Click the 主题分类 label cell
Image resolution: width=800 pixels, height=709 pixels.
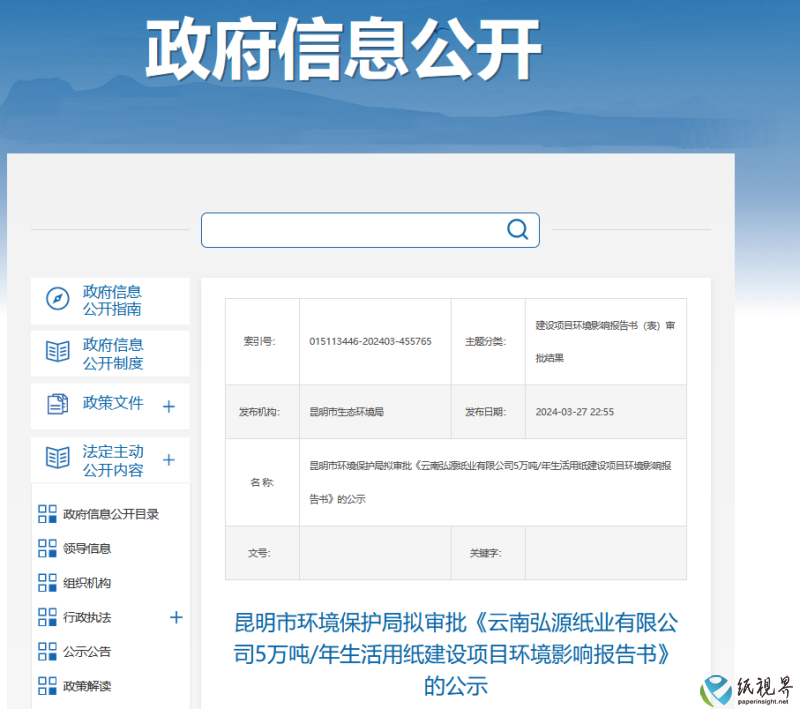coord(488,341)
